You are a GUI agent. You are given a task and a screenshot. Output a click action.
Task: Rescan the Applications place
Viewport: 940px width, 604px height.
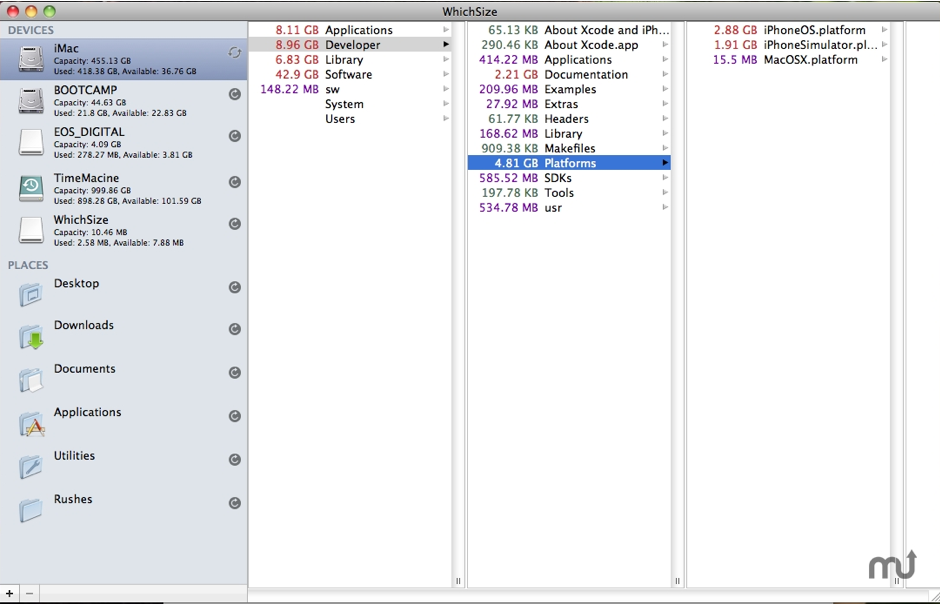[235, 416]
